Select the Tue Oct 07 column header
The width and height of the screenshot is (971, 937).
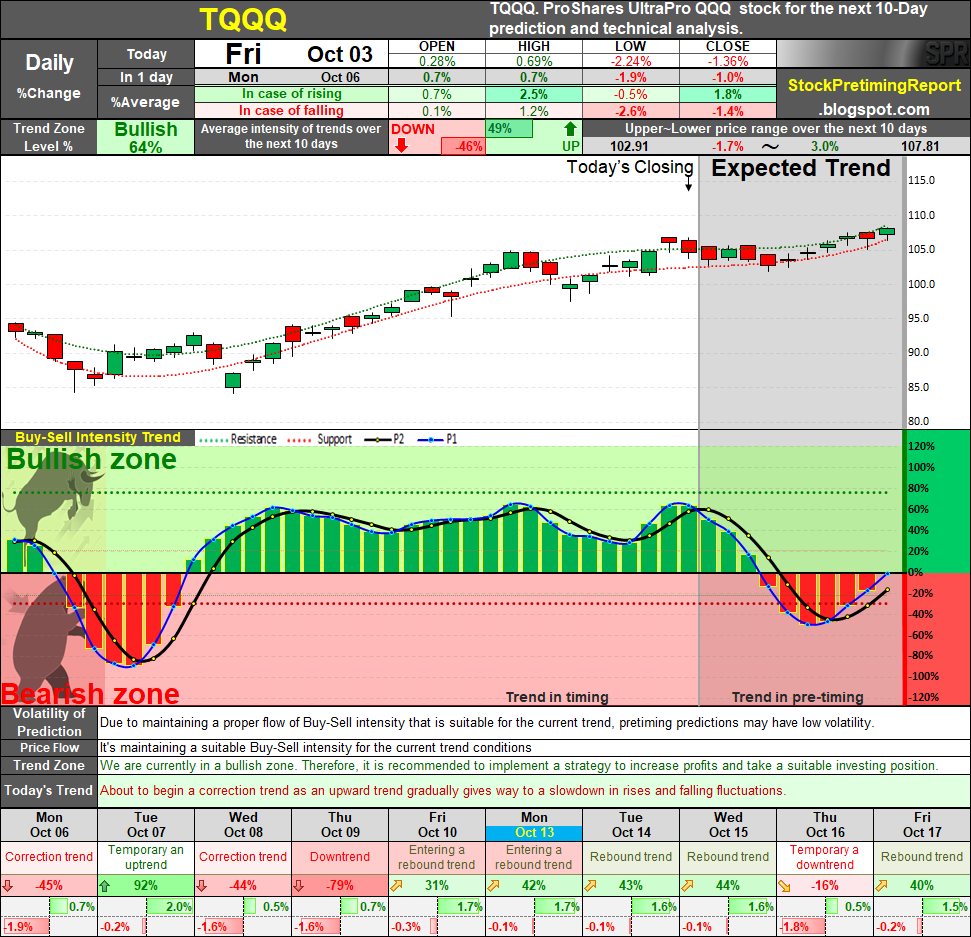coord(146,825)
